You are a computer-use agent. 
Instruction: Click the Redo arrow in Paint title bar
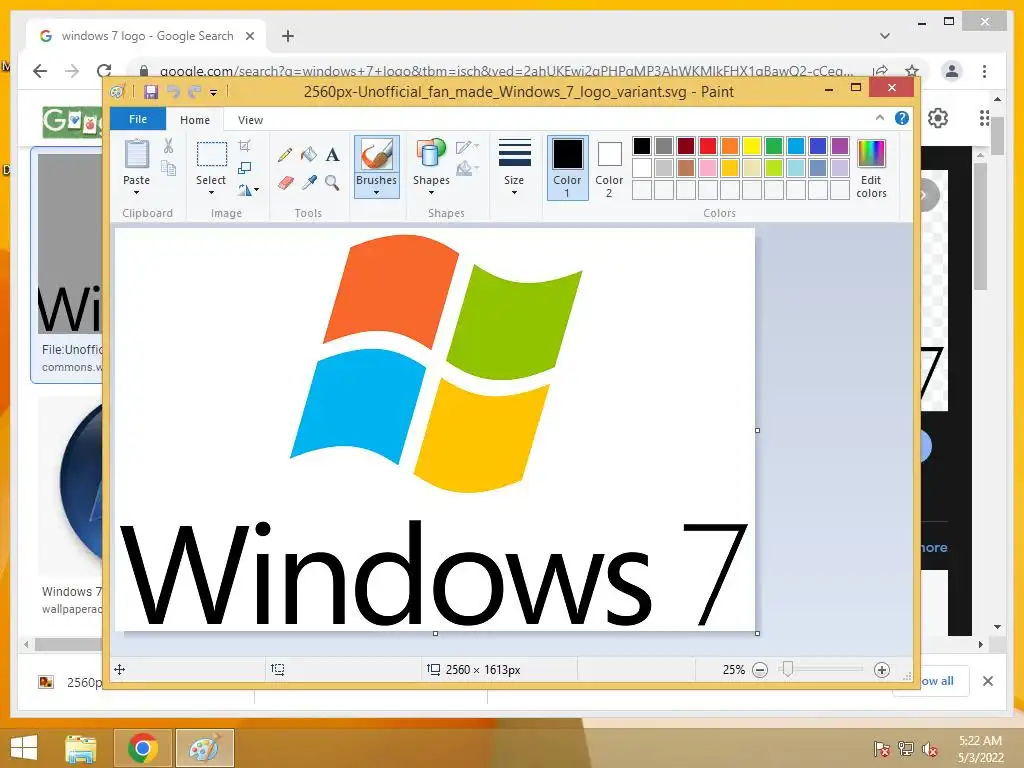coord(195,92)
